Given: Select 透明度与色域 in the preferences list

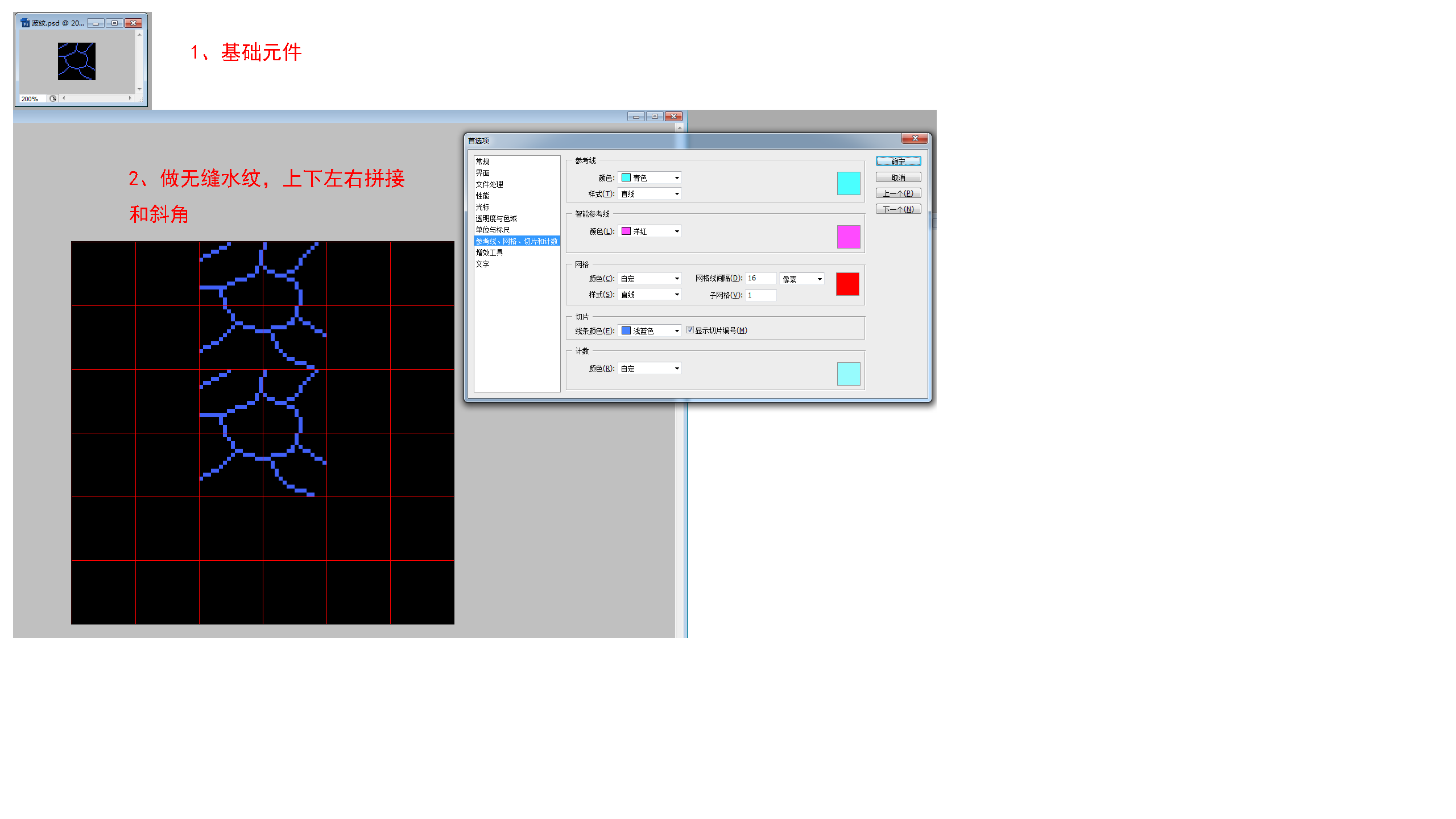Looking at the screenshot, I should (x=517, y=218).
